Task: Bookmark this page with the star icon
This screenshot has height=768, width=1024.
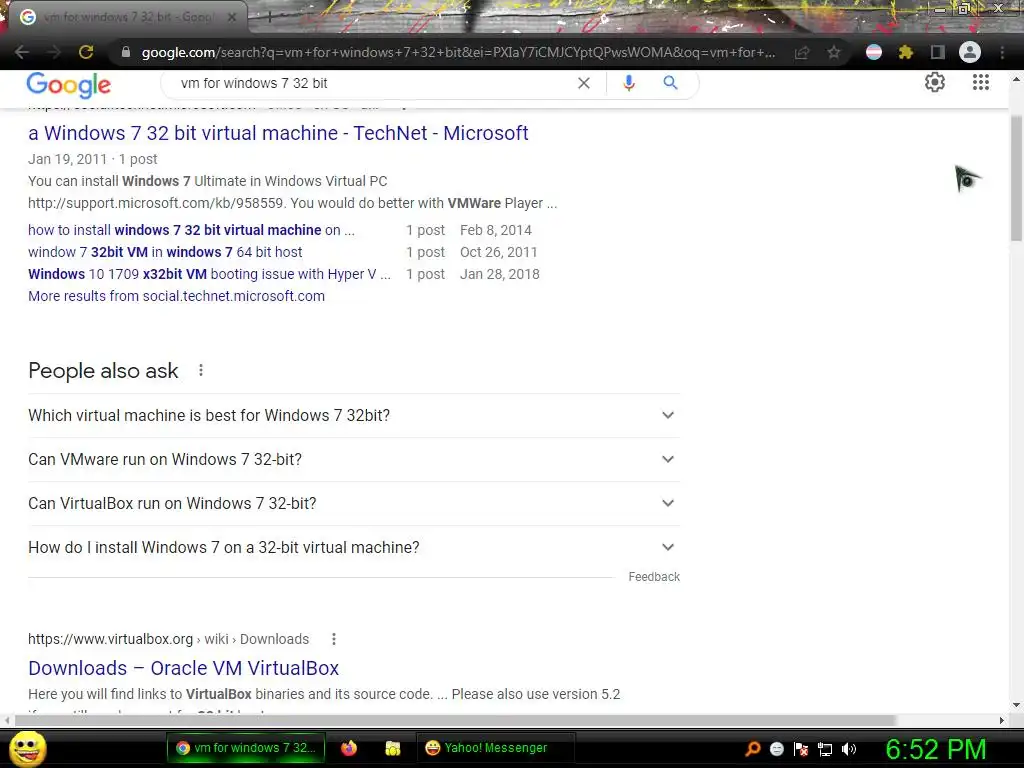Action: 834,52
